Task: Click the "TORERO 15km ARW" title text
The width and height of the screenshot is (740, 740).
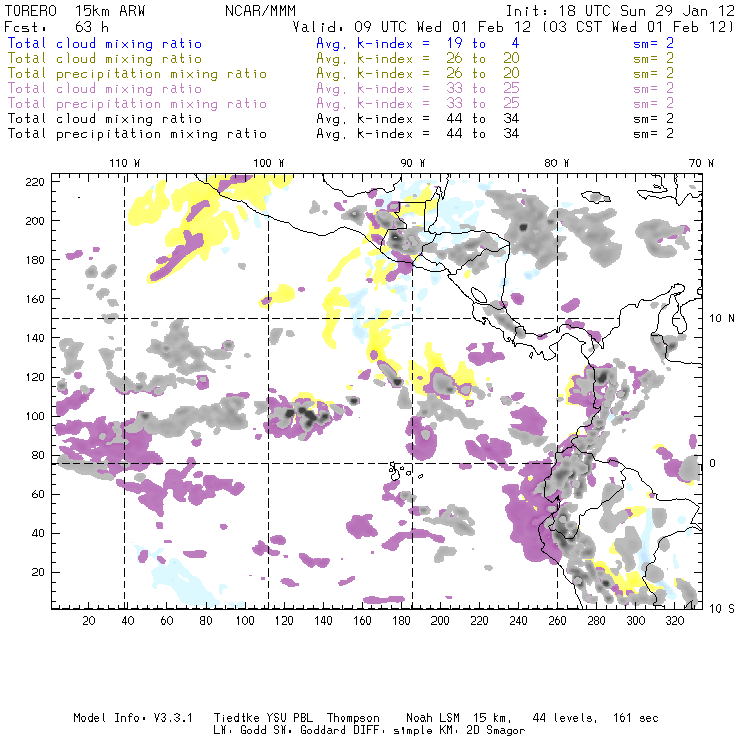Action: (75, 11)
